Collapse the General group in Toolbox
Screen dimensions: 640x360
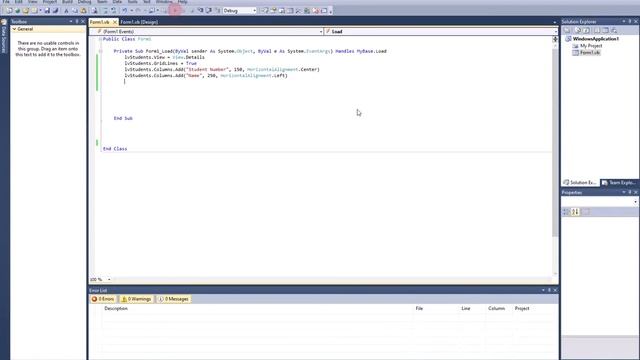coord(14,29)
